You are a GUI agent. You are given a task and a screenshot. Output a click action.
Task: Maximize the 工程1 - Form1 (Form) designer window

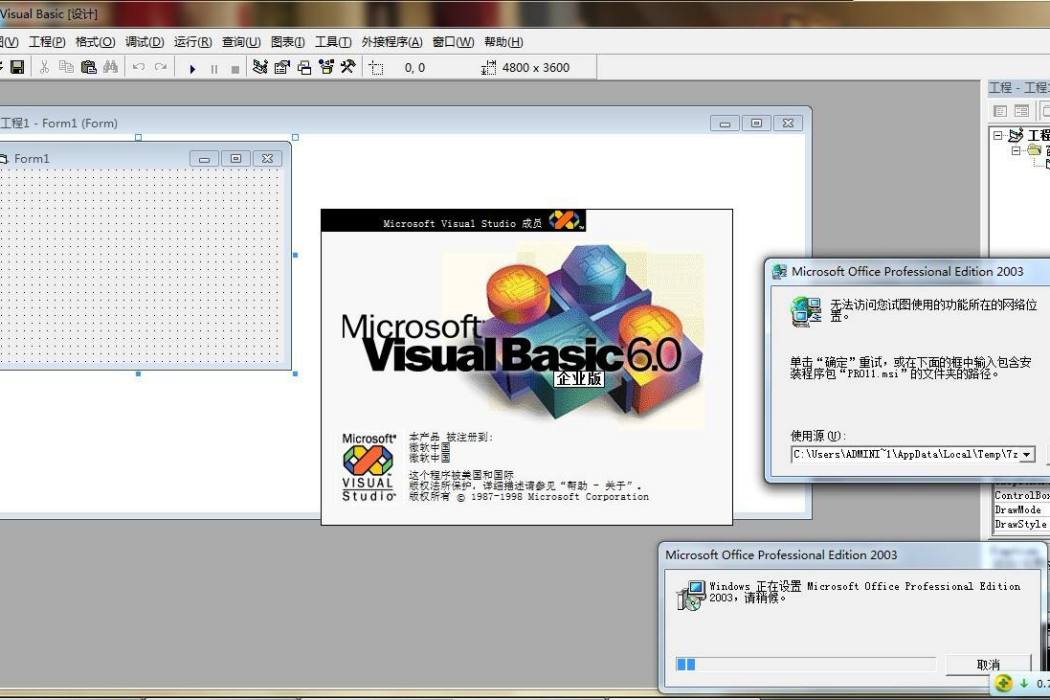point(756,123)
